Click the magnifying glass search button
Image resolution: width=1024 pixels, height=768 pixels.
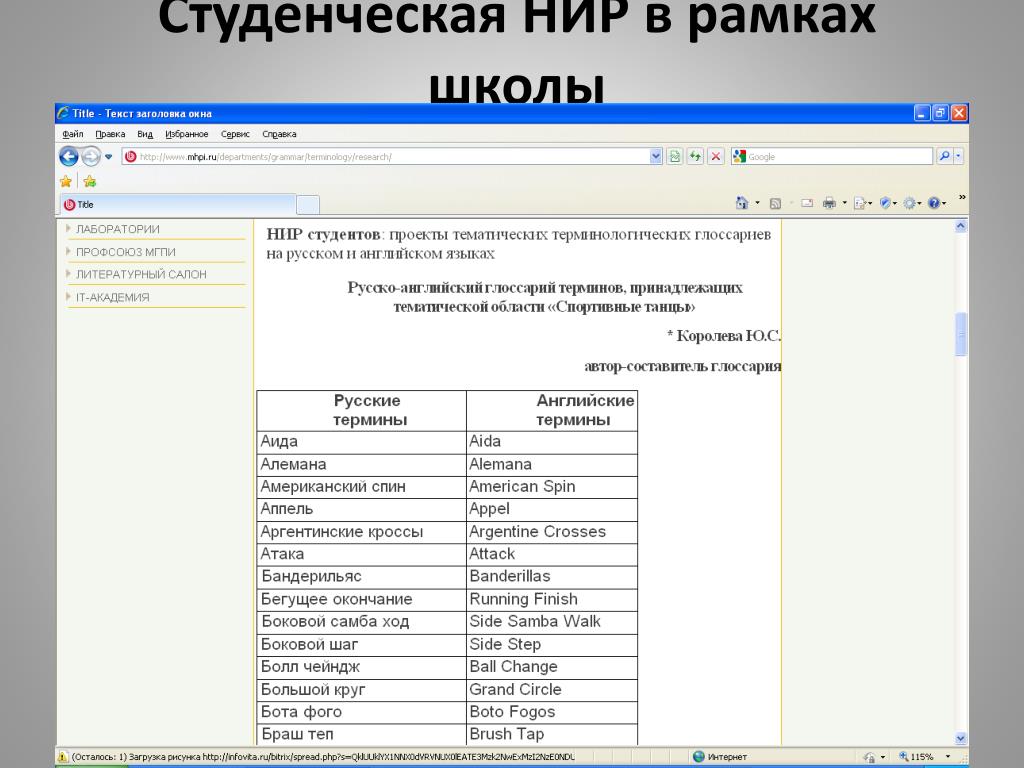tap(944, 156)
